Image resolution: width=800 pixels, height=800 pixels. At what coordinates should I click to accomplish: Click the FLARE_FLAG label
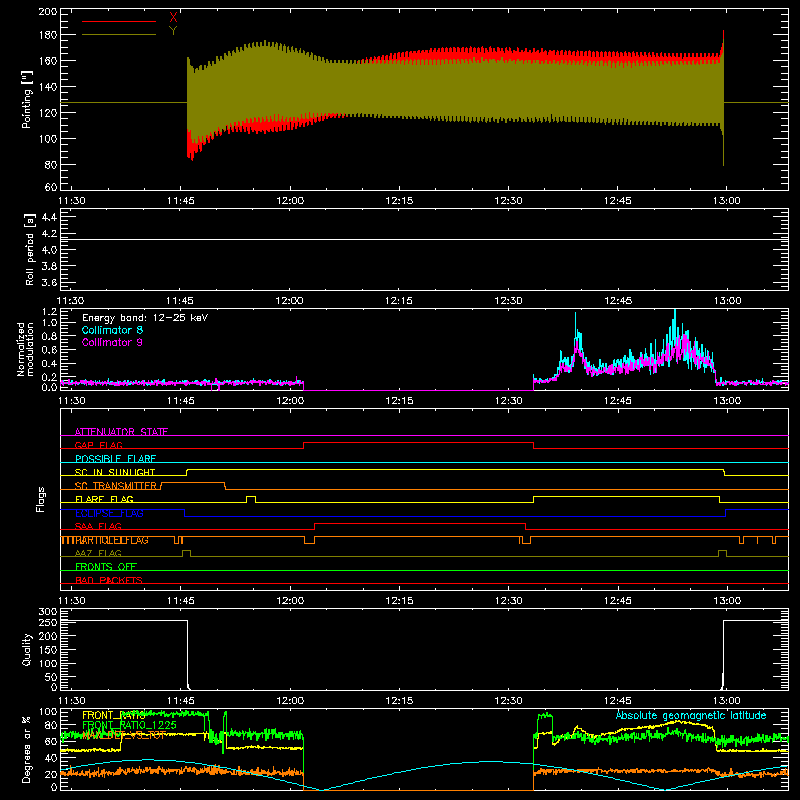104,499
